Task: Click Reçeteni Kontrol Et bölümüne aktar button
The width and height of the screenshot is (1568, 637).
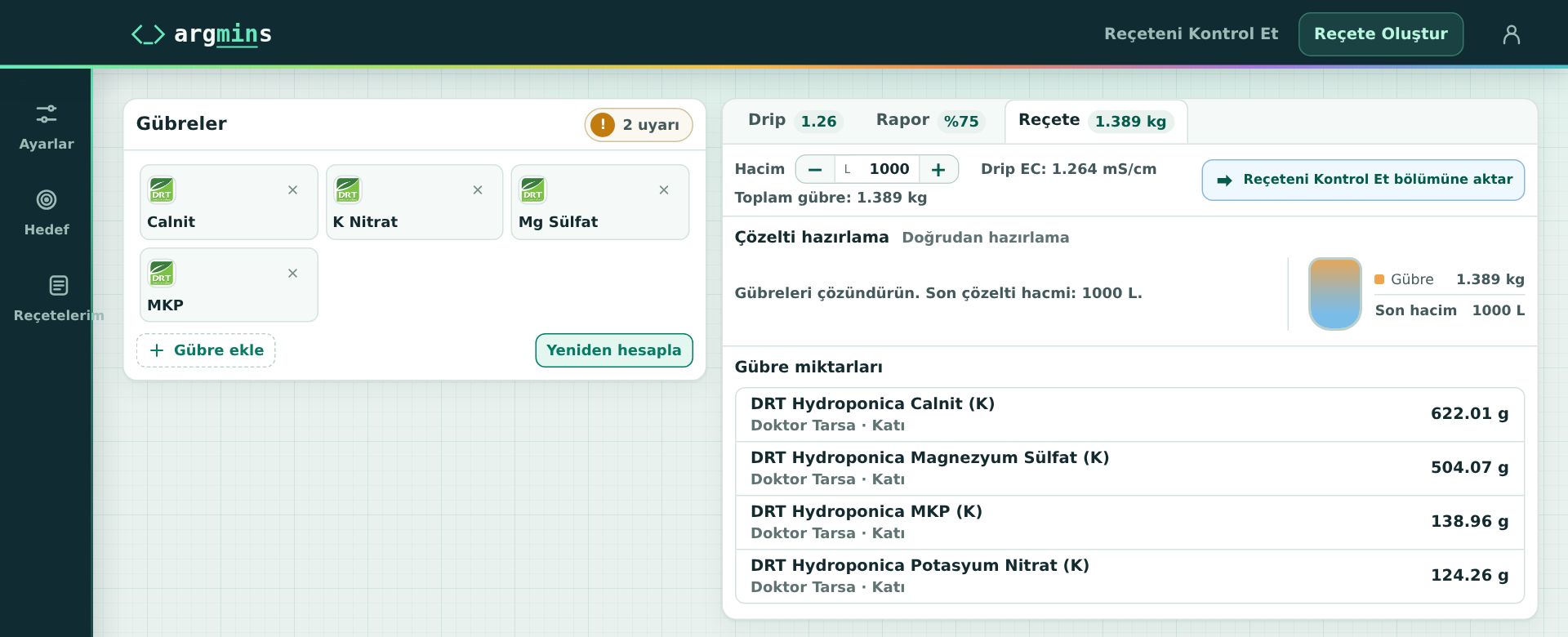Action: pyautogui.click(x=1363, y=180)
